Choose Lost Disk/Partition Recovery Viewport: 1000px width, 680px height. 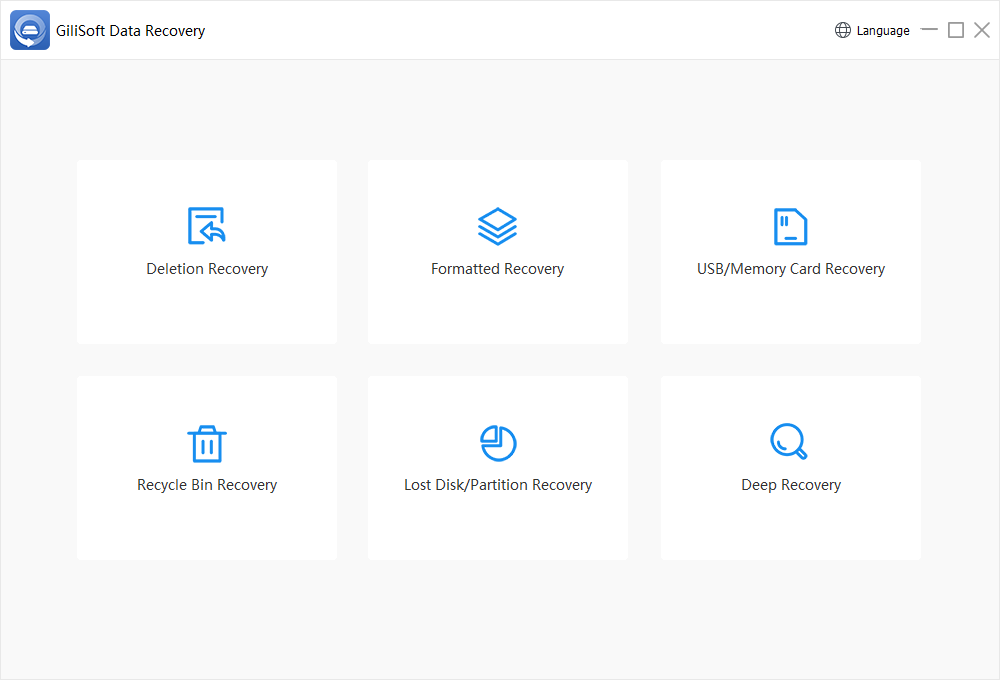point(497,467)
